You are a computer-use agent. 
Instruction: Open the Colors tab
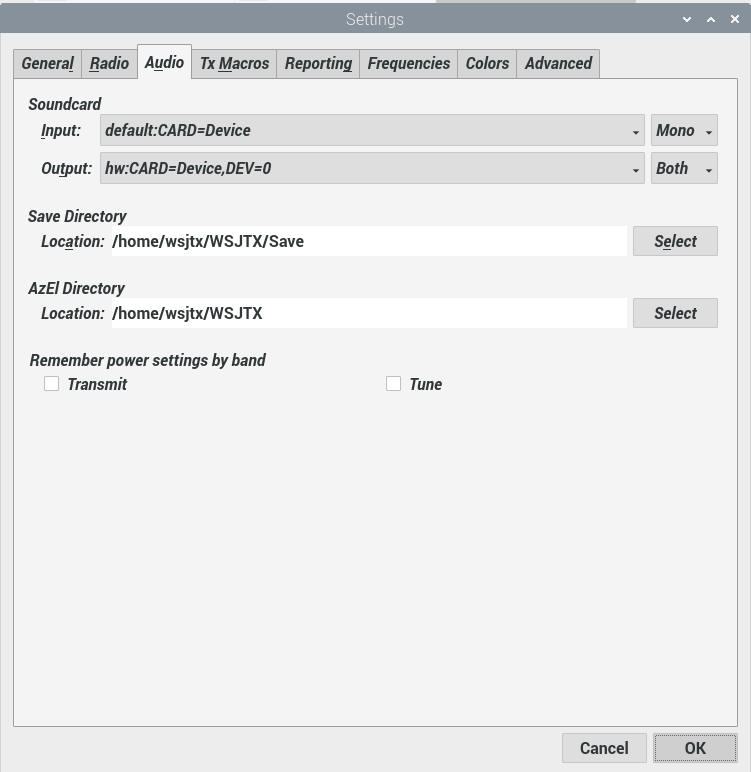coord(487,63)
